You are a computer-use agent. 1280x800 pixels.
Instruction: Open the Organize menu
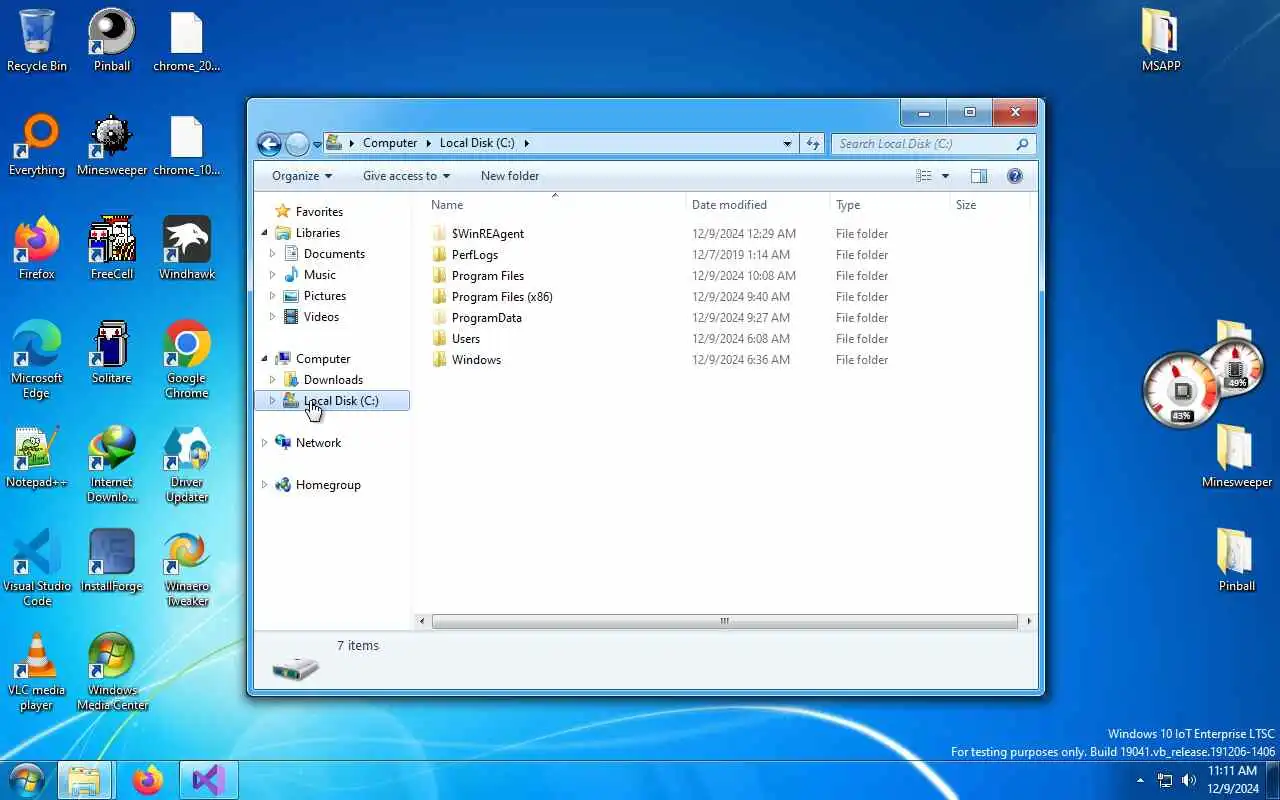tap(302, 176)
